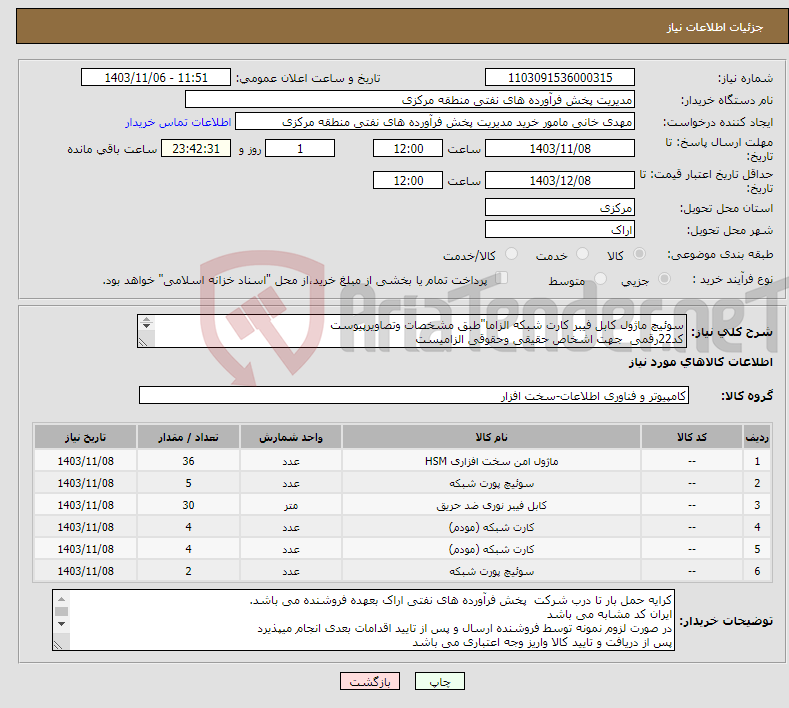789x708 pixels.
Task: Click the page header جزئیات اطلاعات نیاز
Action: (x=715, y=27)
